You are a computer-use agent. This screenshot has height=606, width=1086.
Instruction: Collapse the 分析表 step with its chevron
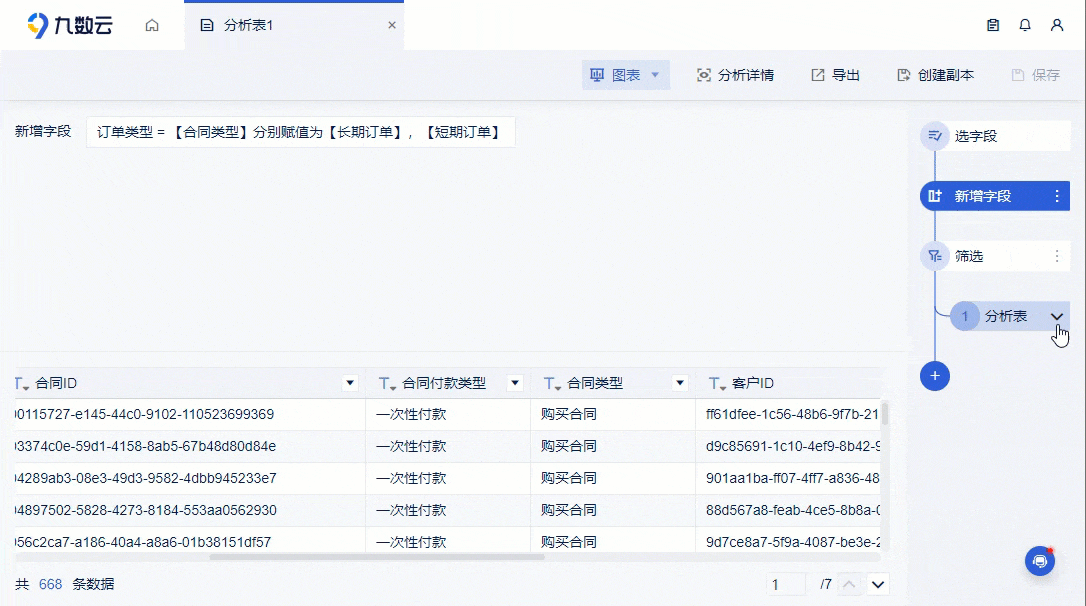1056,315
